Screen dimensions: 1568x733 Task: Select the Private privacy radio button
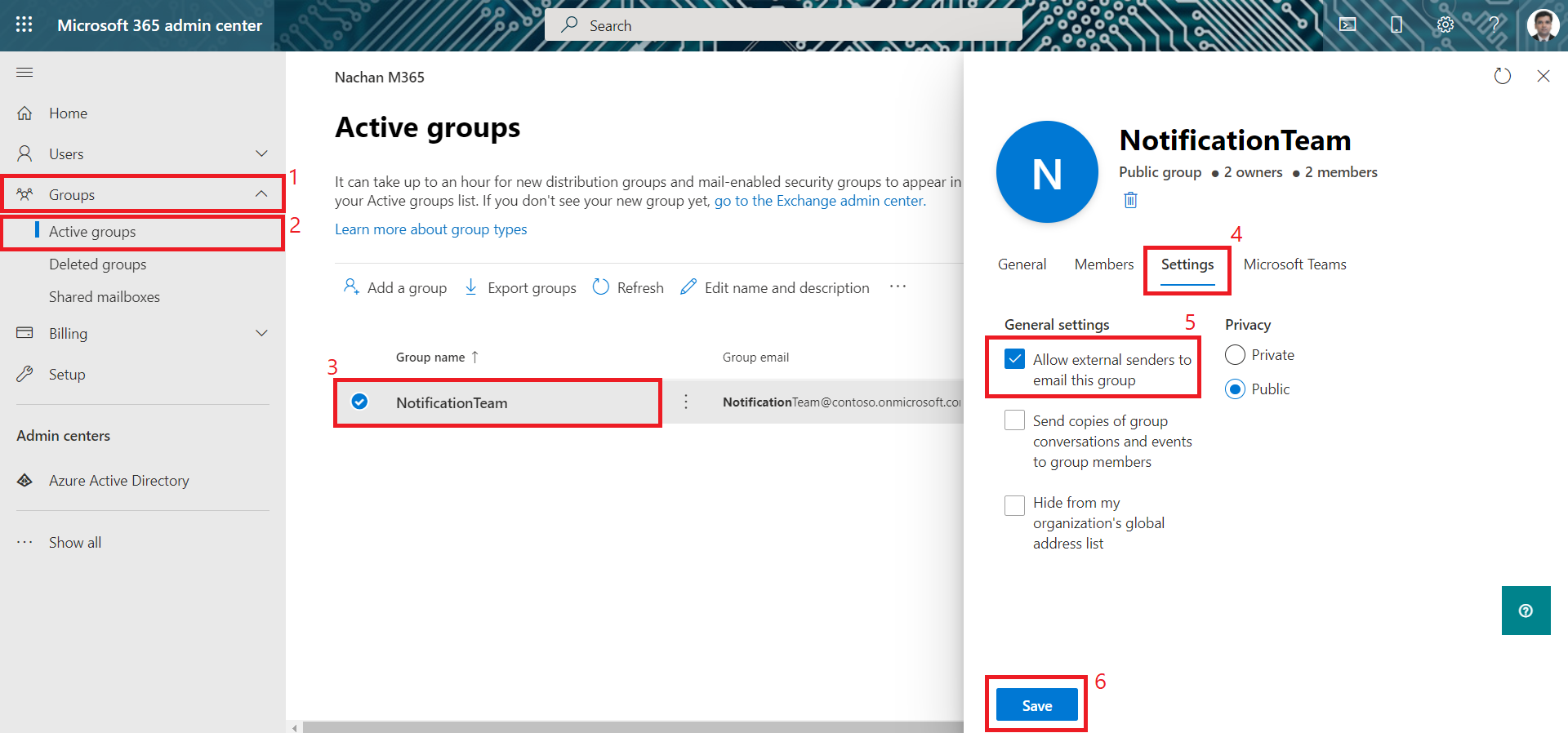(1235, 355)
